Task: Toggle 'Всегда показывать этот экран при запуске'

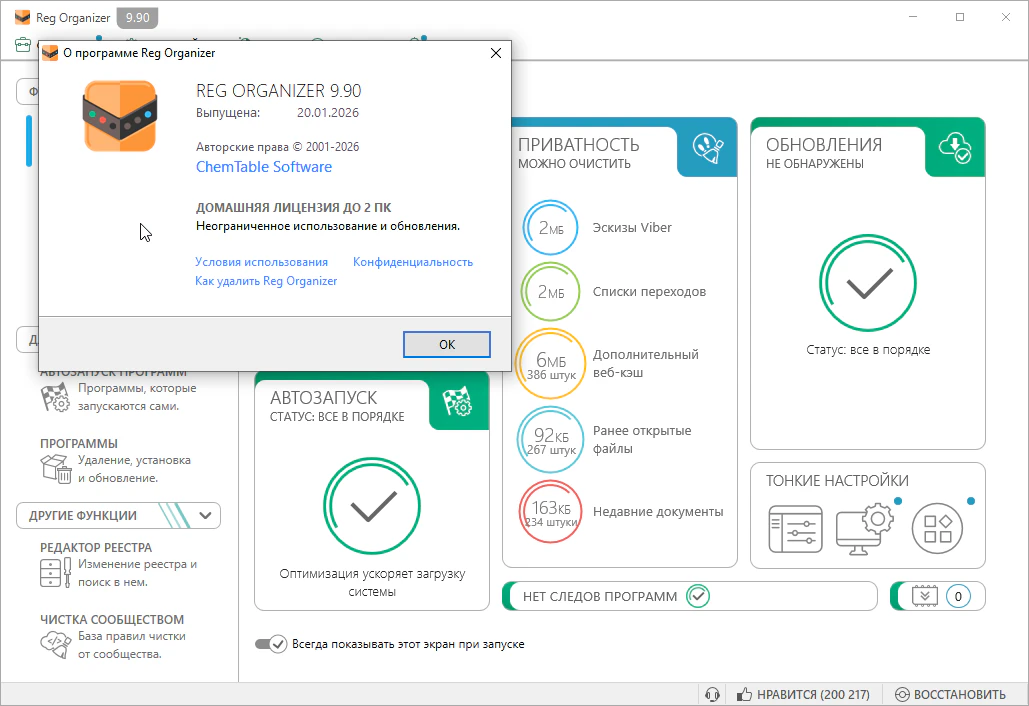Action: [271, 644]
